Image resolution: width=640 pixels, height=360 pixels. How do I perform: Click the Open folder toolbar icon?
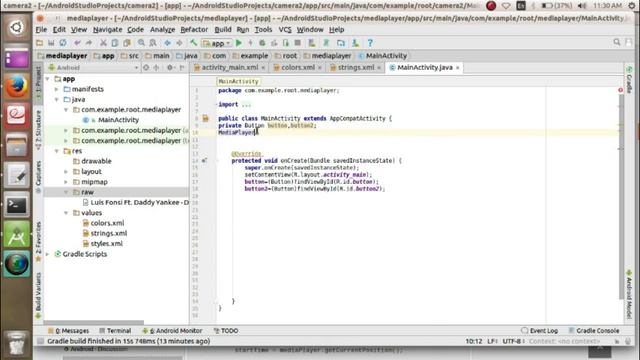(x=40, y=43)
